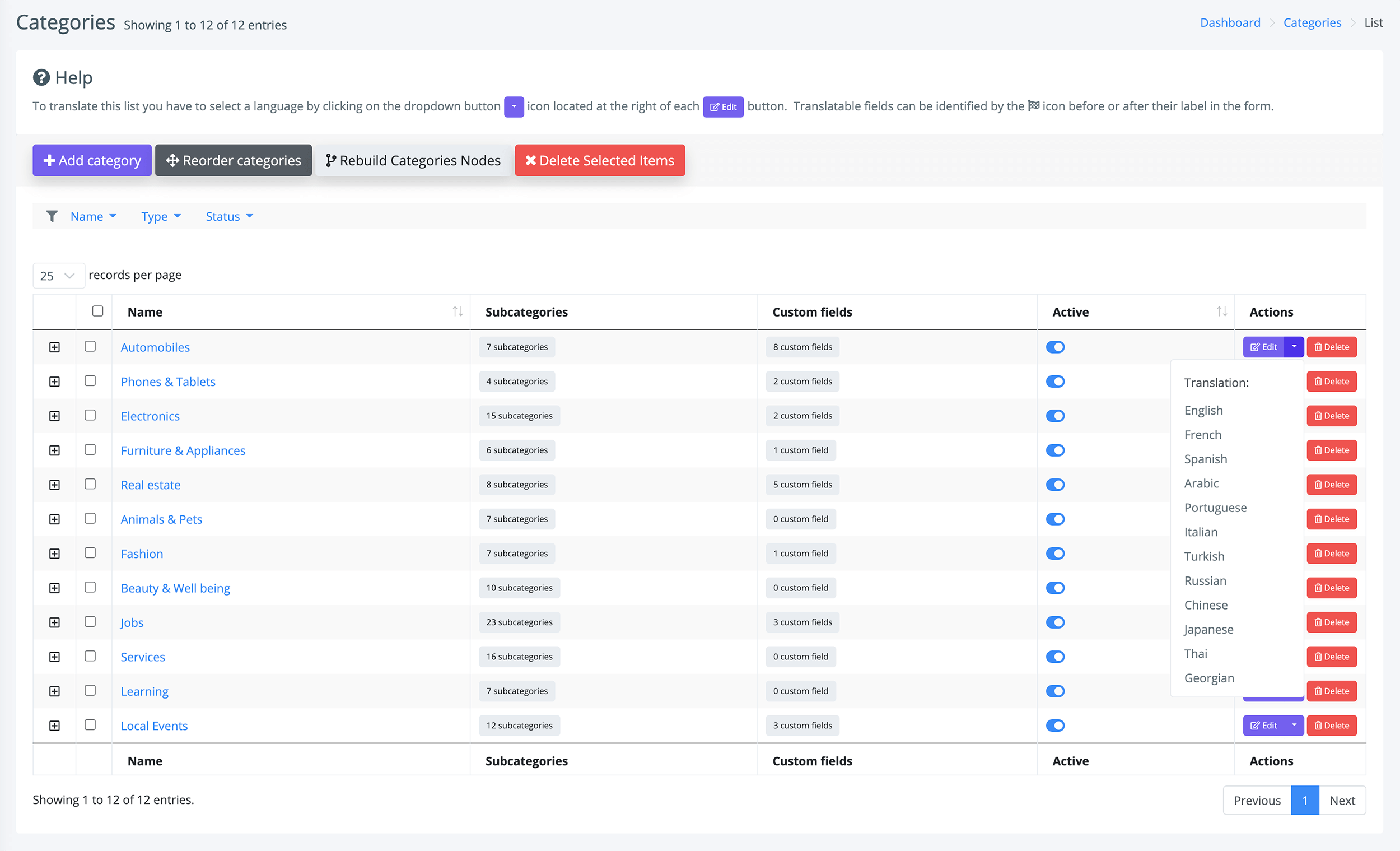The width and height of the screenshot is (1400, 851).
Task: Toggle active switch for Phones & Tablets
Action: 1055,382
